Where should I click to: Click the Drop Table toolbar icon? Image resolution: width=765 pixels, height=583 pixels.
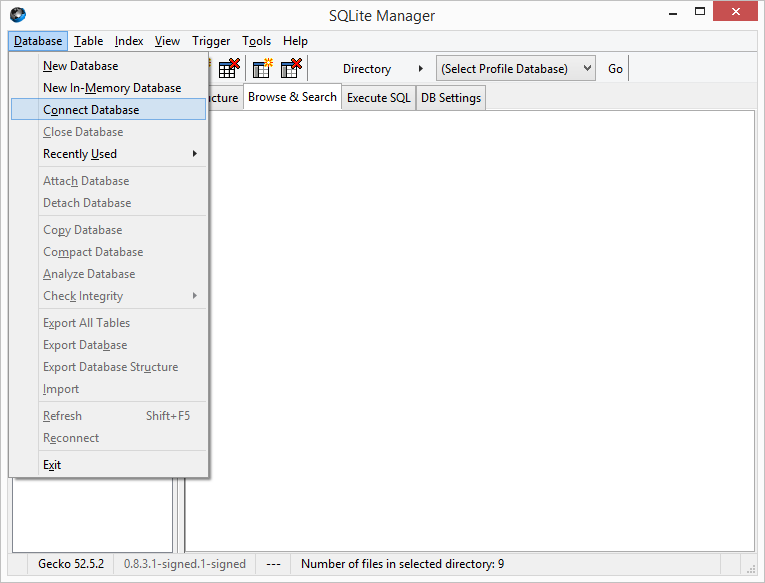click(x=228, y=69)
